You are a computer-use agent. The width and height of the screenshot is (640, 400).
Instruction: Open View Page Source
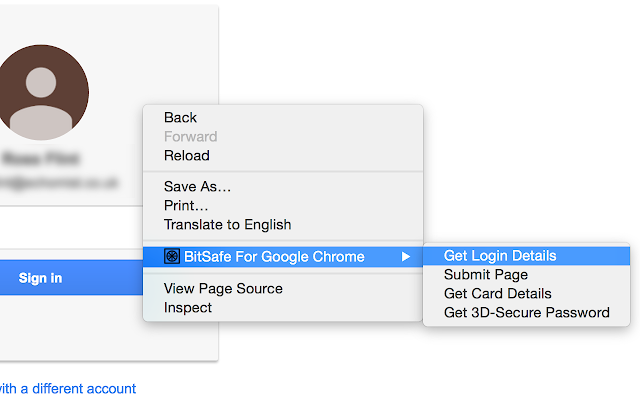coord(223,289)
